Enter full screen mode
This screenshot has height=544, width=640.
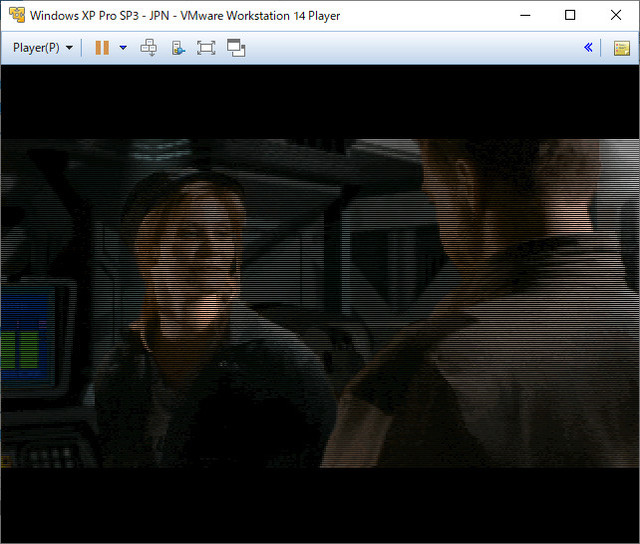tap(206, 48)
